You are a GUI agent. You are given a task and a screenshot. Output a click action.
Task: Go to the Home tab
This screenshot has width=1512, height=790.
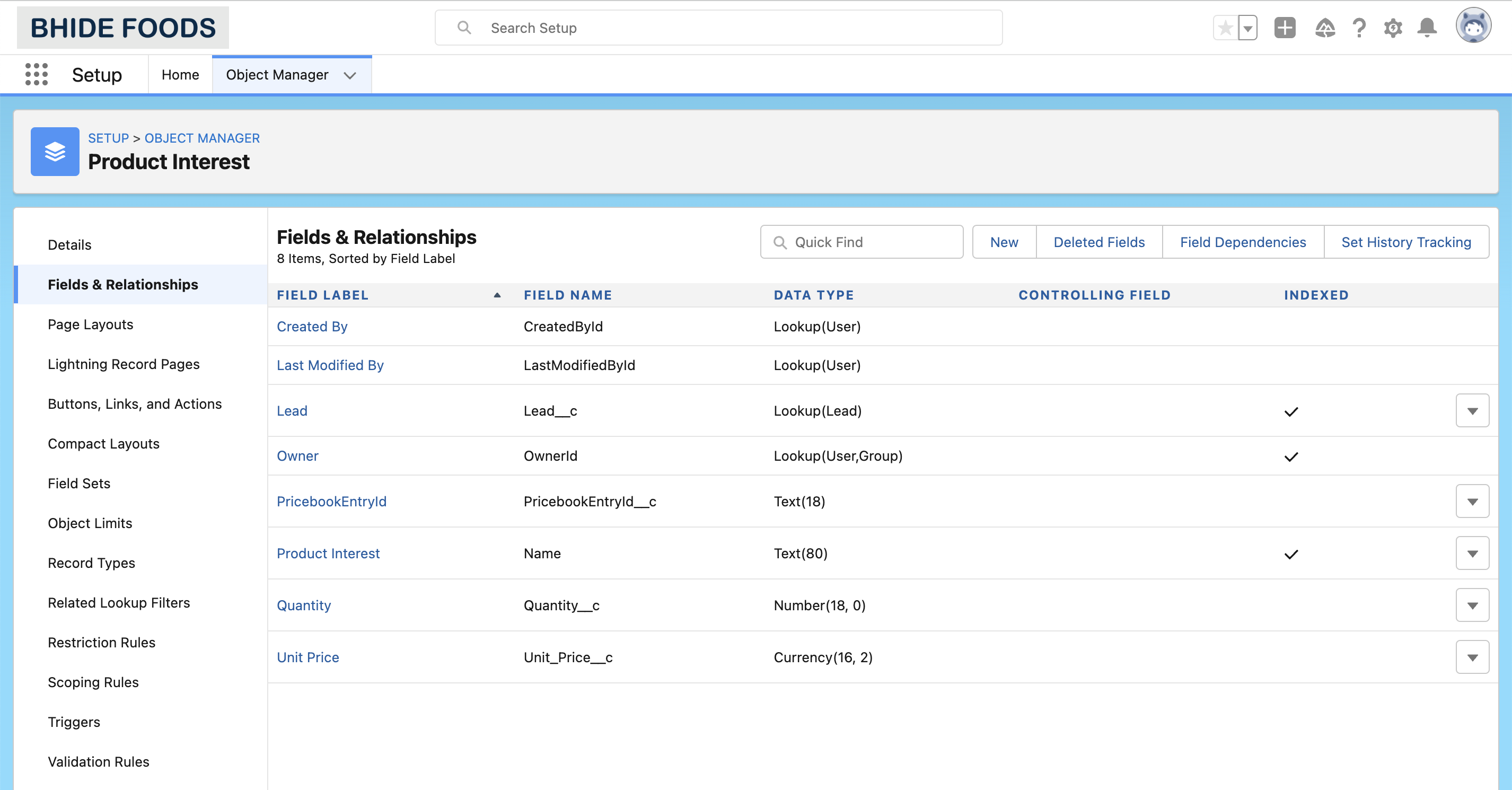point(180,75)
